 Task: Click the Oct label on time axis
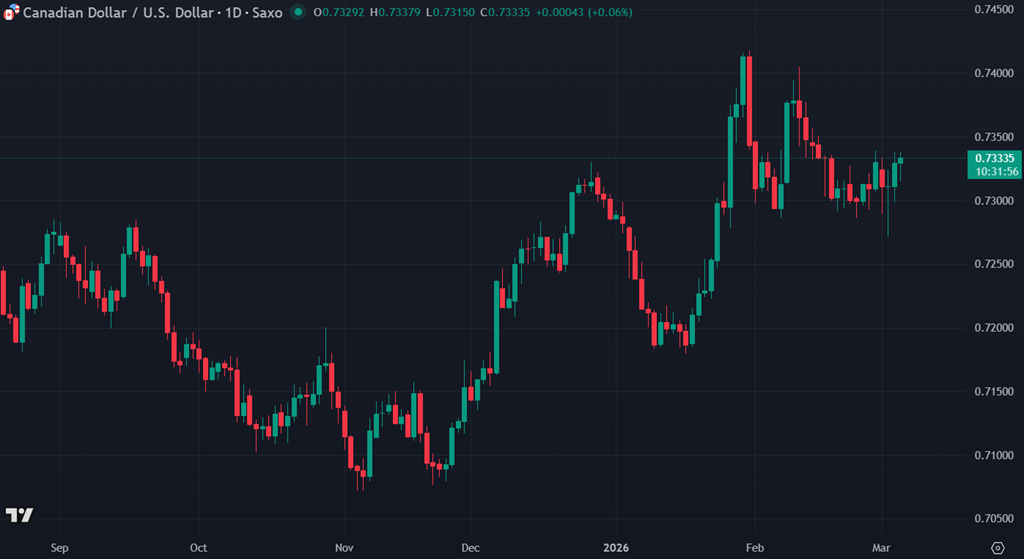[198, 548]
